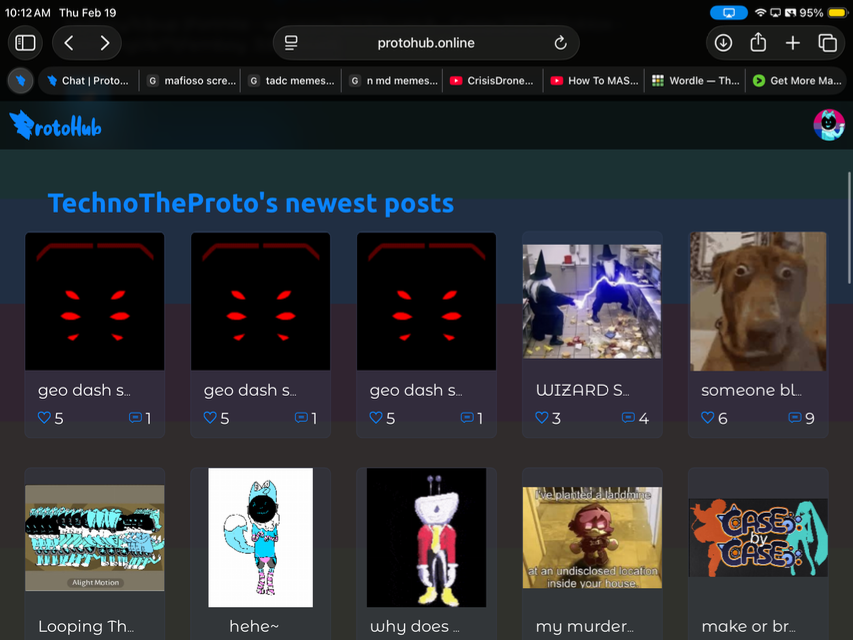Open a new tab with plus icon
This screenshot has height=640, width=853.
[792, 43]
